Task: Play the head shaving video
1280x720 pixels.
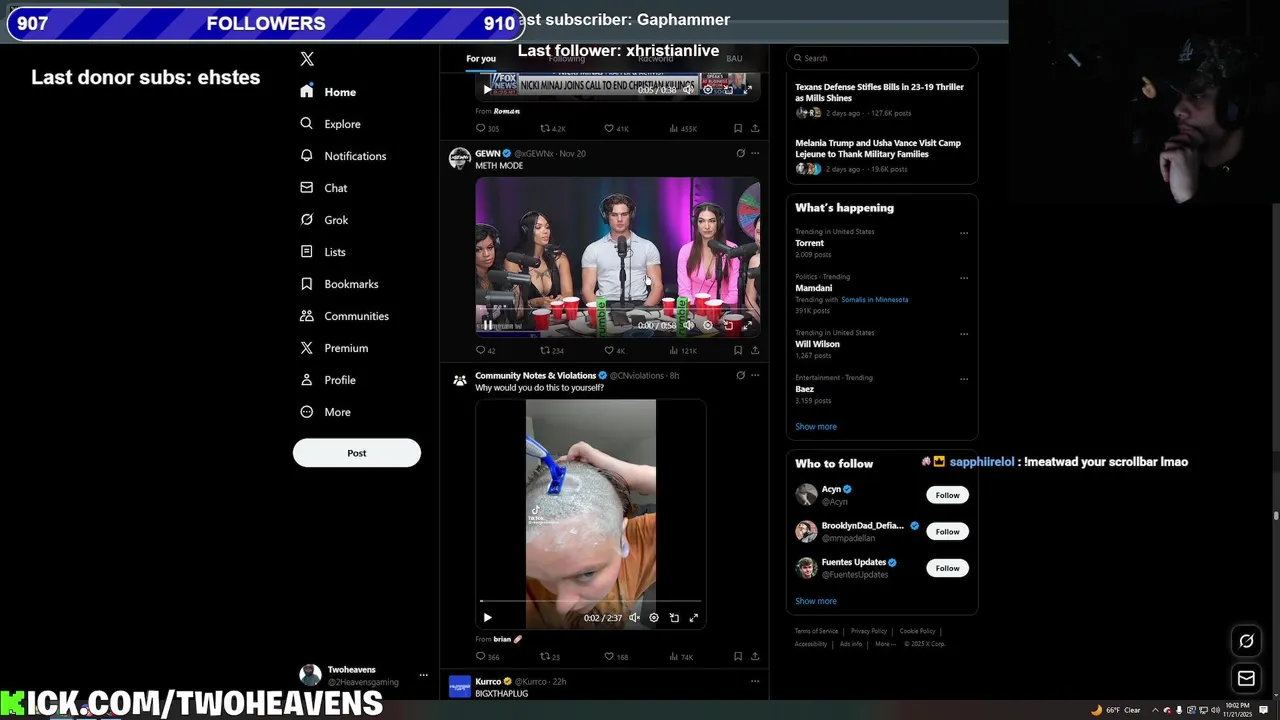Action: point(487,618)
